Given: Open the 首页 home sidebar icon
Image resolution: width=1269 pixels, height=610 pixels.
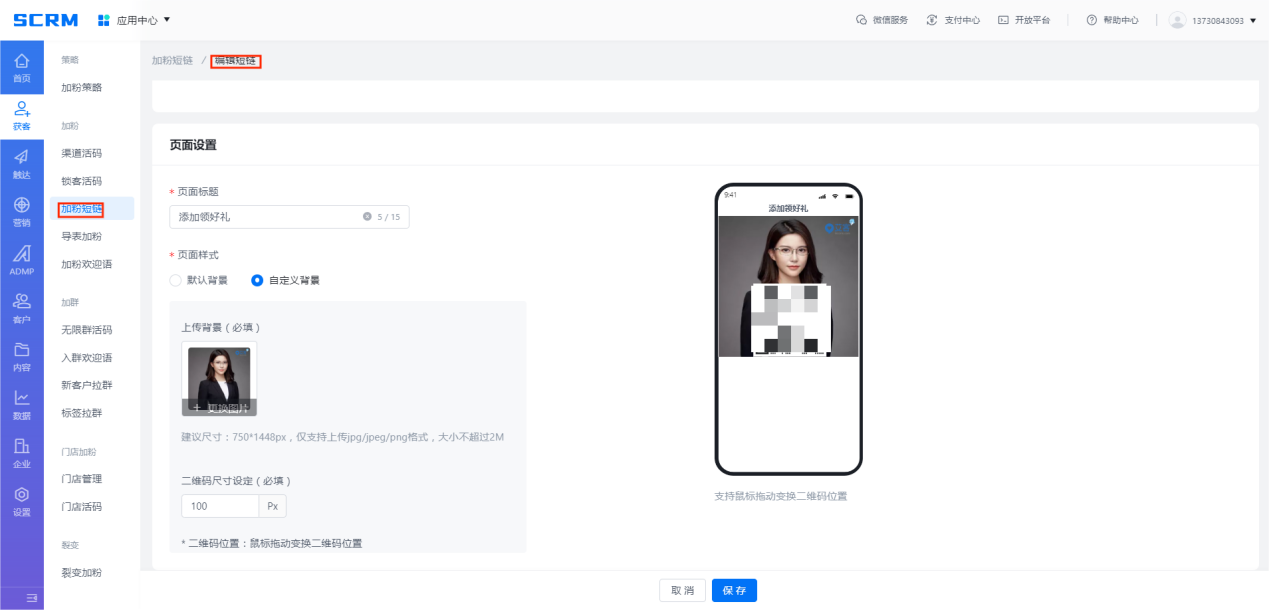Looking at the screenshot, I should (x=21, y=67).
